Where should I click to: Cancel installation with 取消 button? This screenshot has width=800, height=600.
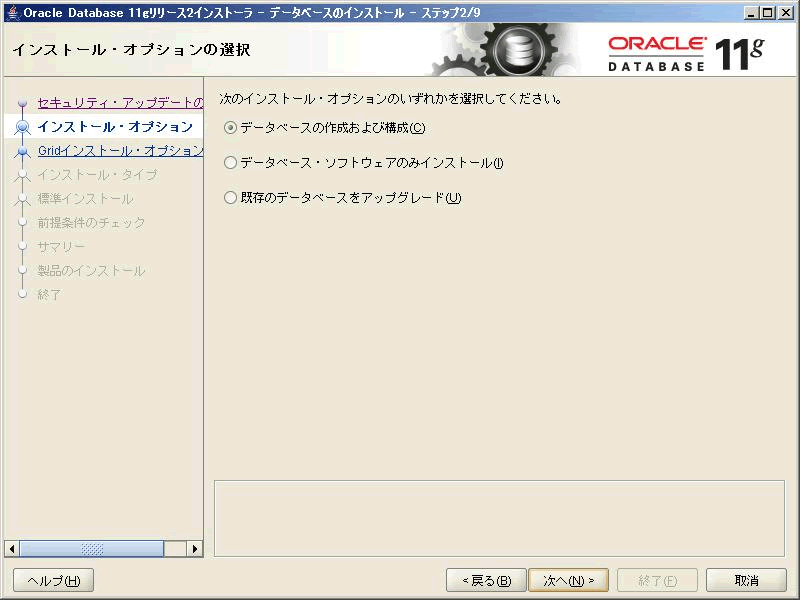[x=746, y=581]
